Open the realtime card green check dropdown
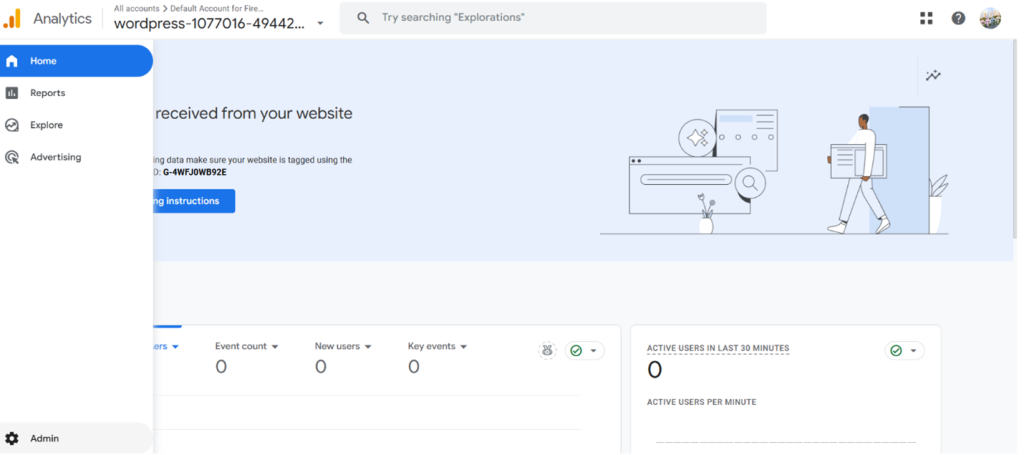 [x=904, y=351]
